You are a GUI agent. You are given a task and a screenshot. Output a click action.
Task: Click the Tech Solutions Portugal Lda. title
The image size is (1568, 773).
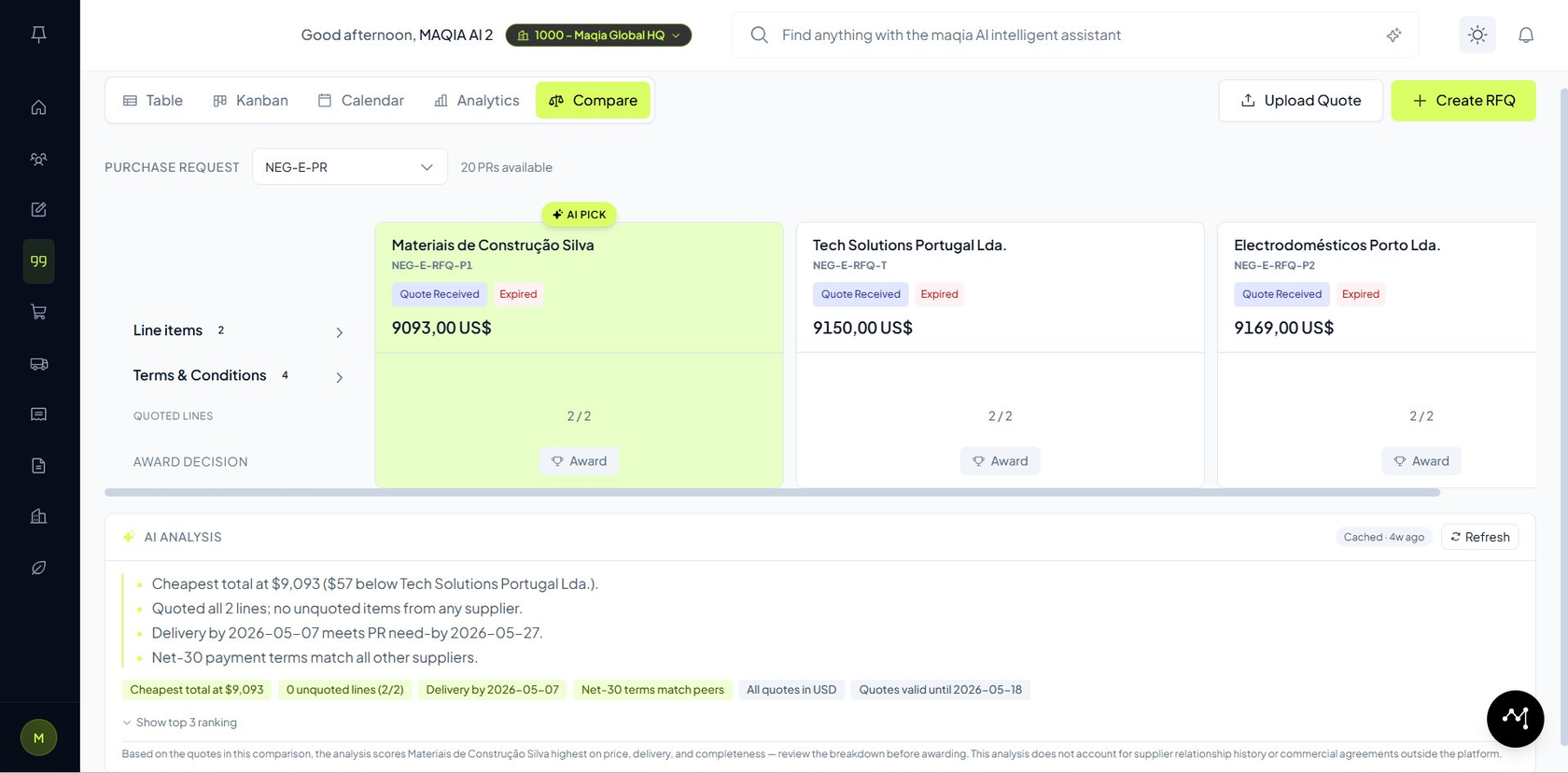[909, 245]
